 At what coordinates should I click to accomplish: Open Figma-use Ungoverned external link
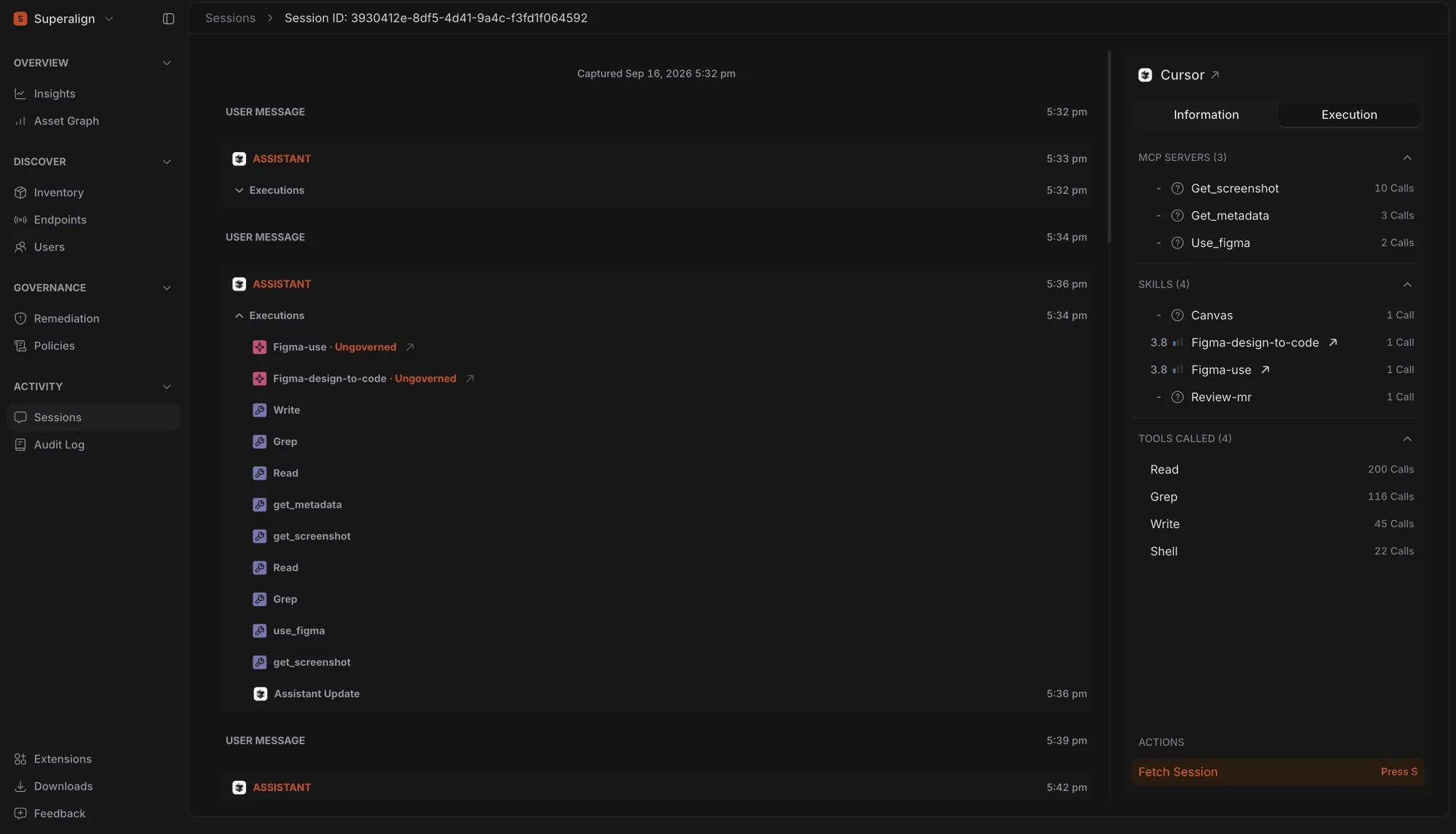coord(410,347)
